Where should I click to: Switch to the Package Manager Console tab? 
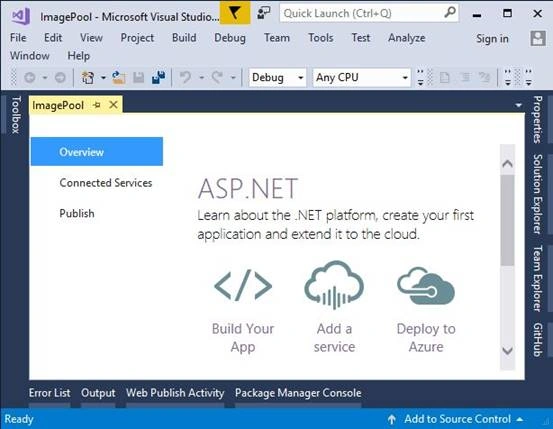pos(298,393)
